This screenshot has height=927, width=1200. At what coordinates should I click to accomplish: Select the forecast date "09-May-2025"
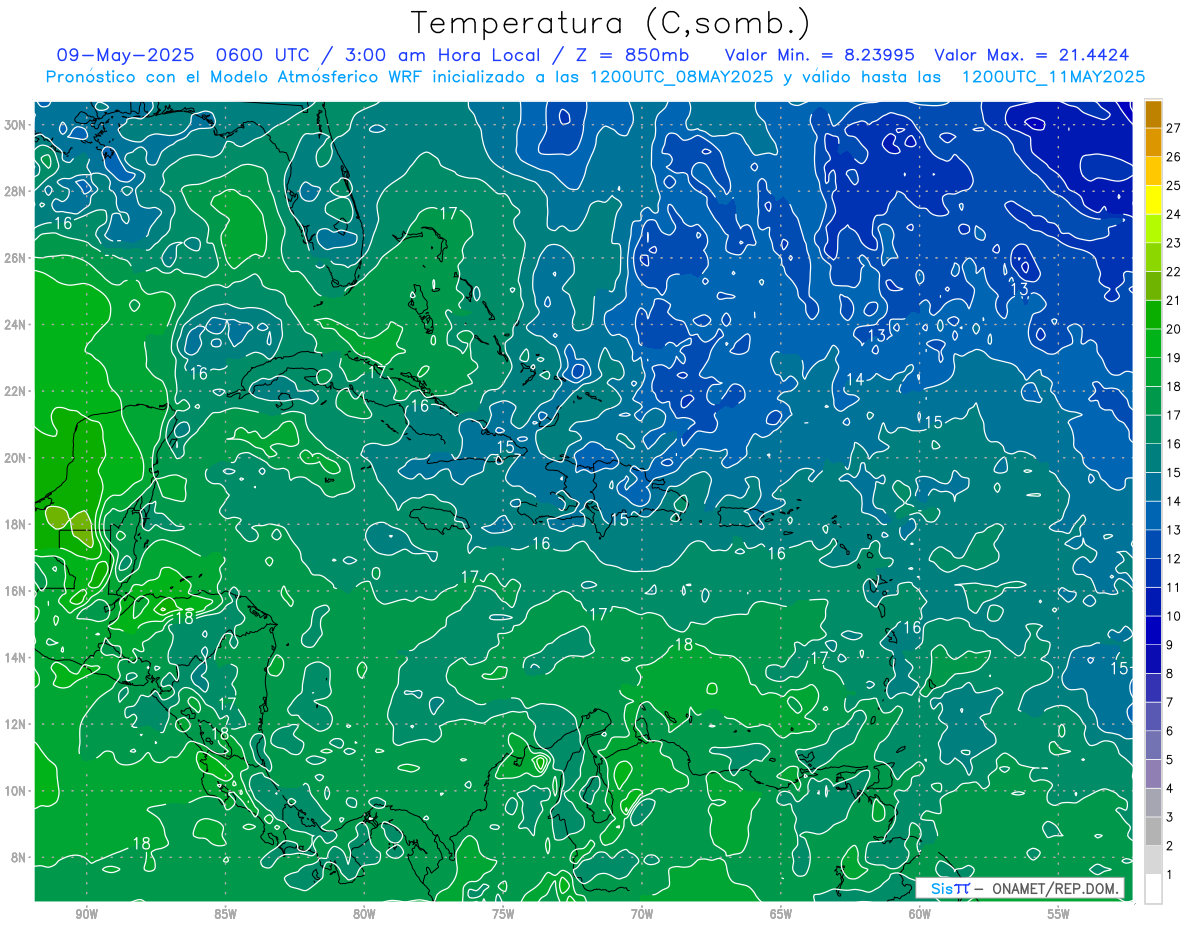128,55
